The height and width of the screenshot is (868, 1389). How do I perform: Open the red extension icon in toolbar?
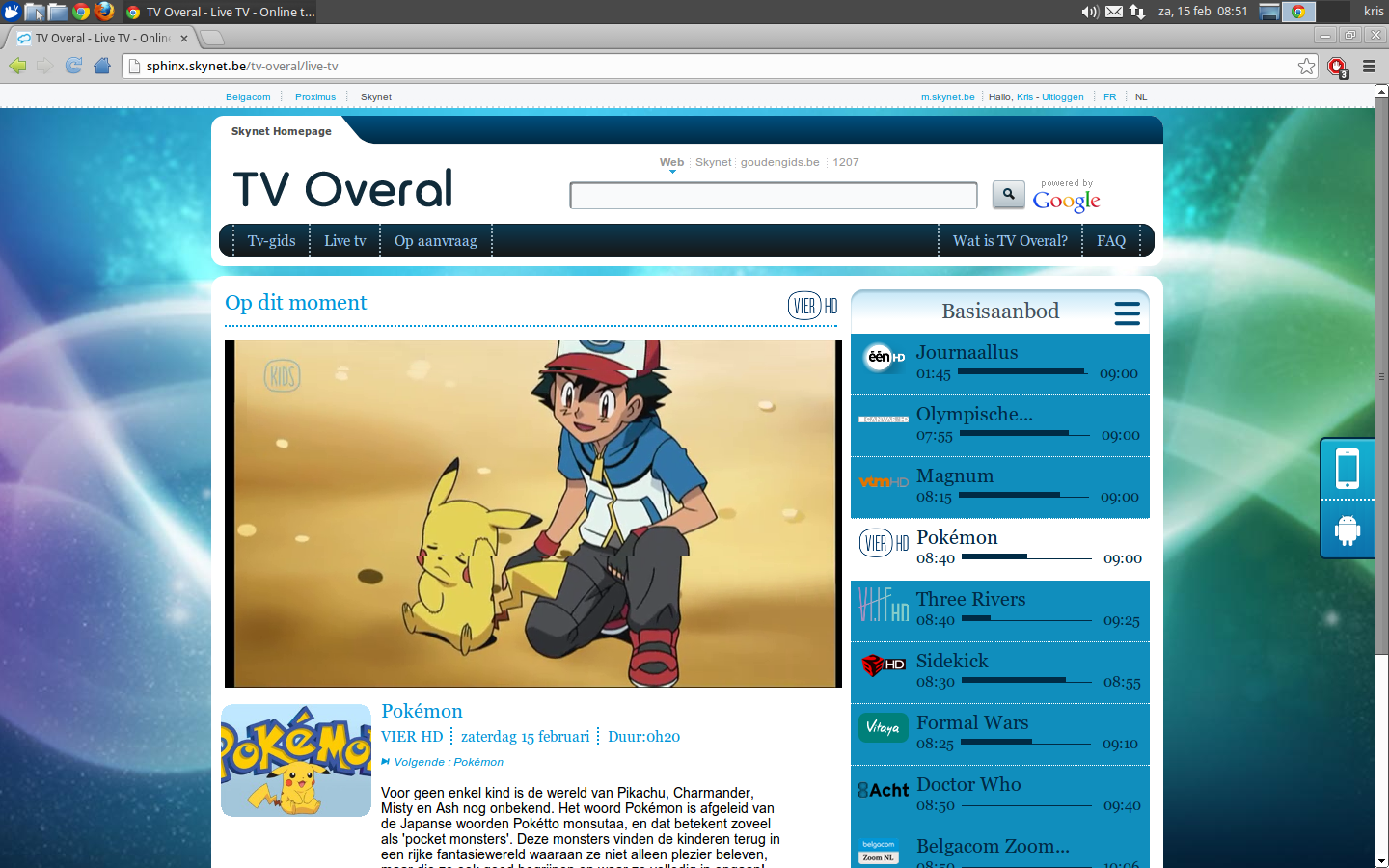point(1337,67)
